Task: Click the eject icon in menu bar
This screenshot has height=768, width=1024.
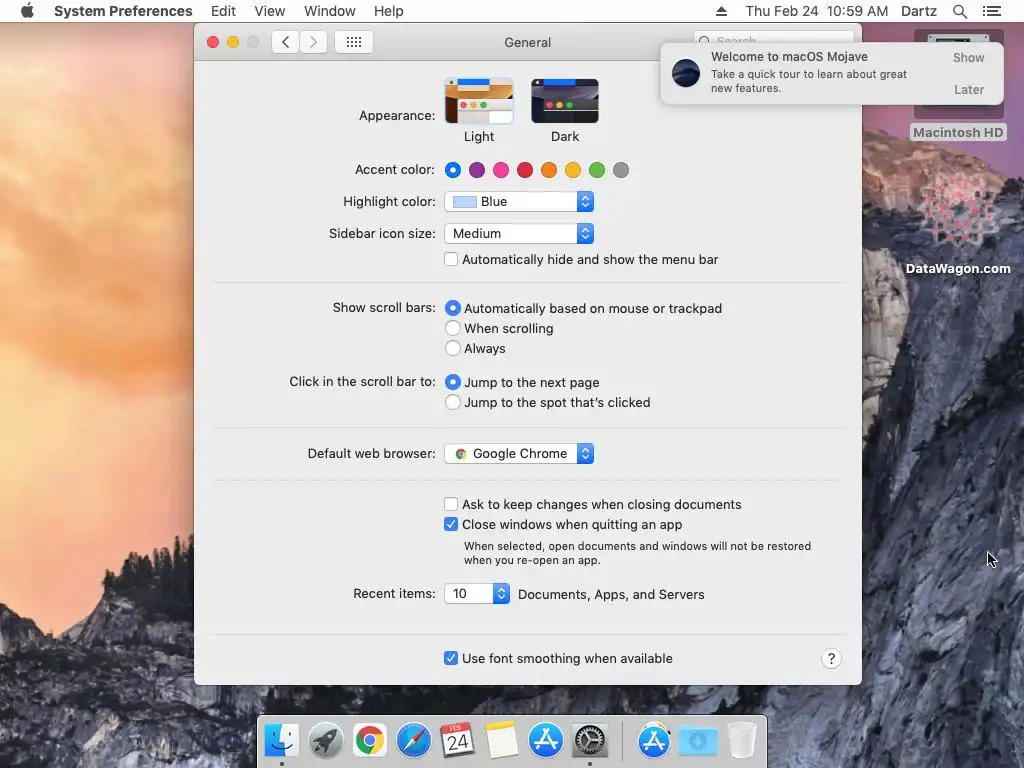Action: [x=721, y=11]
